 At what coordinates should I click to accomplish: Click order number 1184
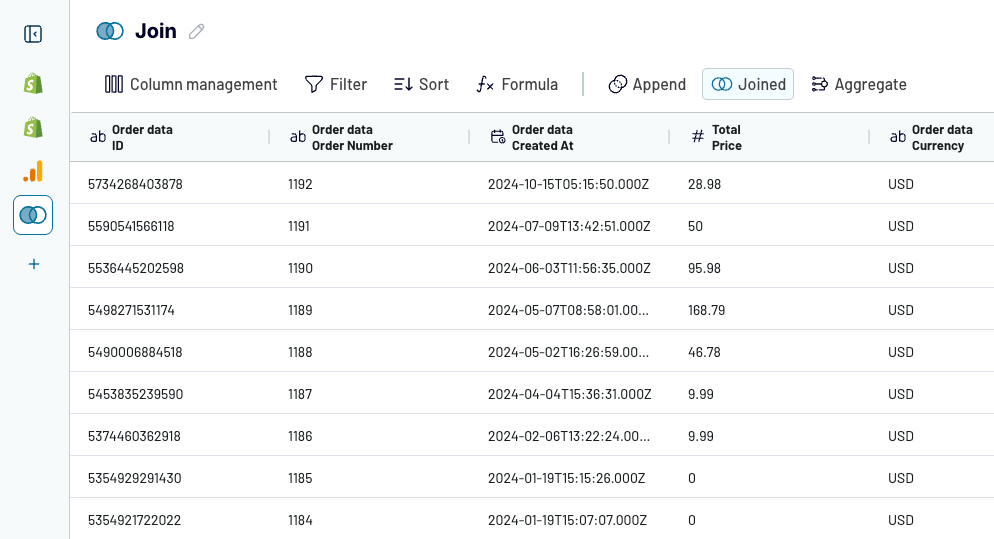300,520
